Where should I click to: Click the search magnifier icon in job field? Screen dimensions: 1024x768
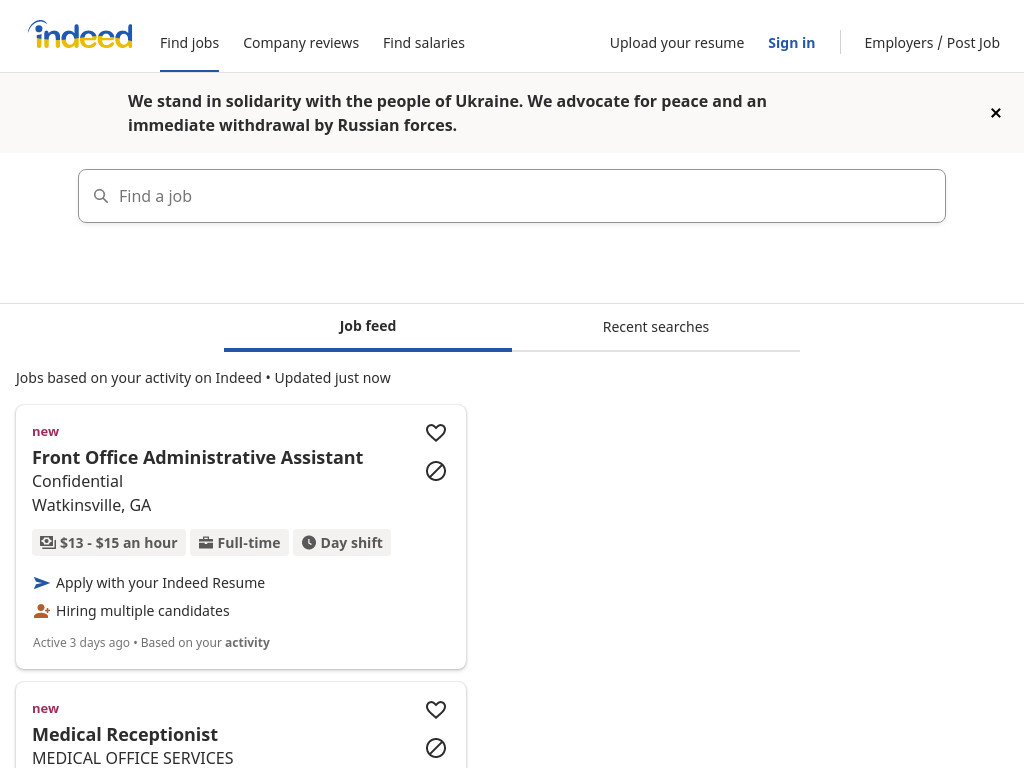click(x=101, y=196)
